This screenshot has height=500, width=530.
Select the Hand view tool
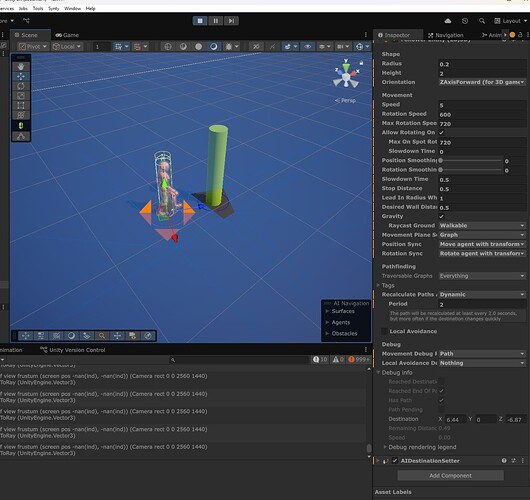pyautogui.click(x=21, y=67)
